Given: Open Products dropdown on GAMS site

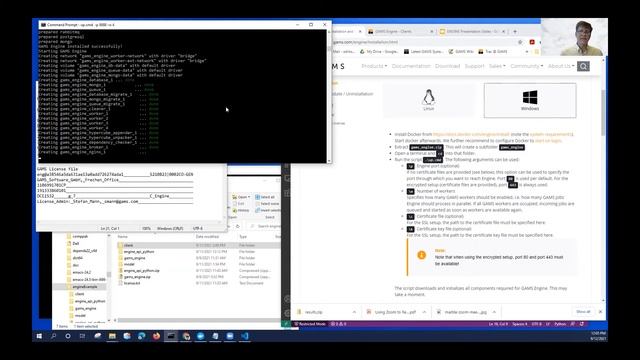Looking at the screenshot, I should coord(374,66).
